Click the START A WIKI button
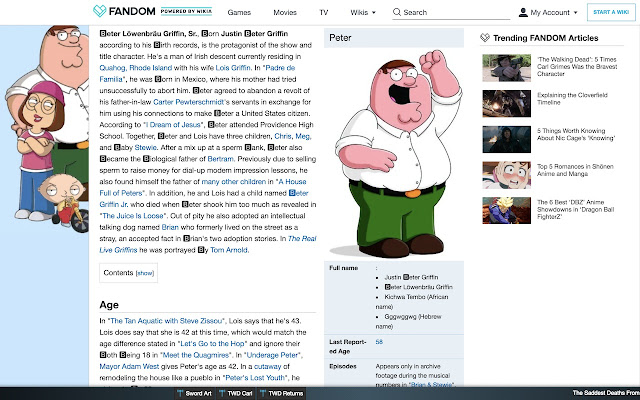 tap(611, 12)
